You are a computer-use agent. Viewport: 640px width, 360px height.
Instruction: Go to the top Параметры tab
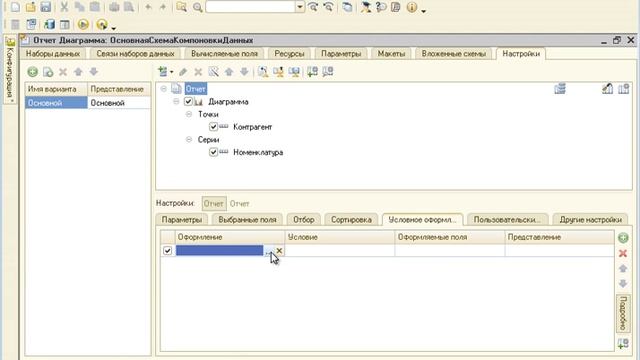pyautogui.click(x=341, y=54)
